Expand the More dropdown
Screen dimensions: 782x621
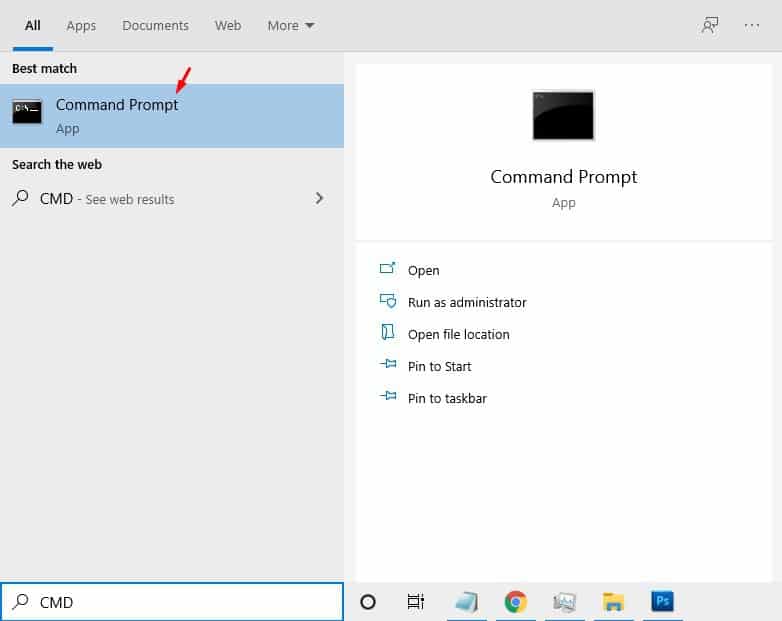pos(291,25)
